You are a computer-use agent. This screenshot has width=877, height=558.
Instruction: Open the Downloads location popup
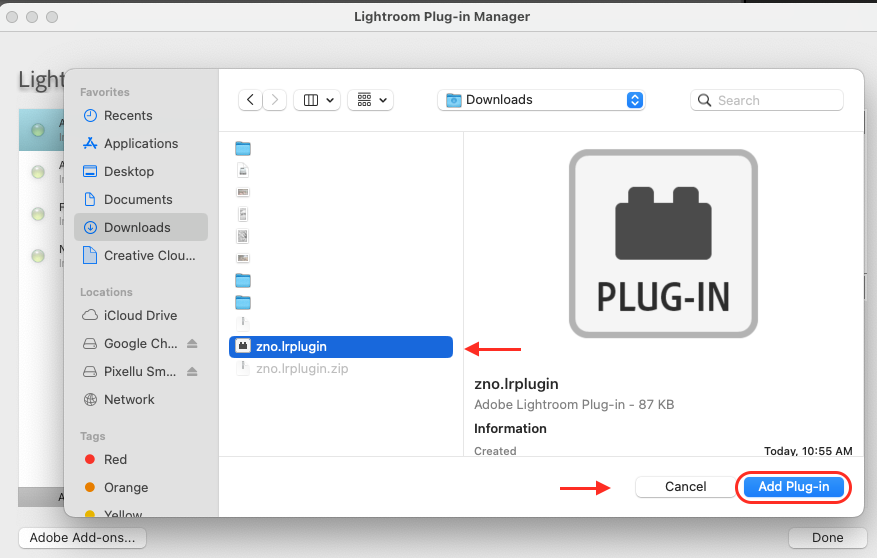pyautogui.click(x=541, y=100)
